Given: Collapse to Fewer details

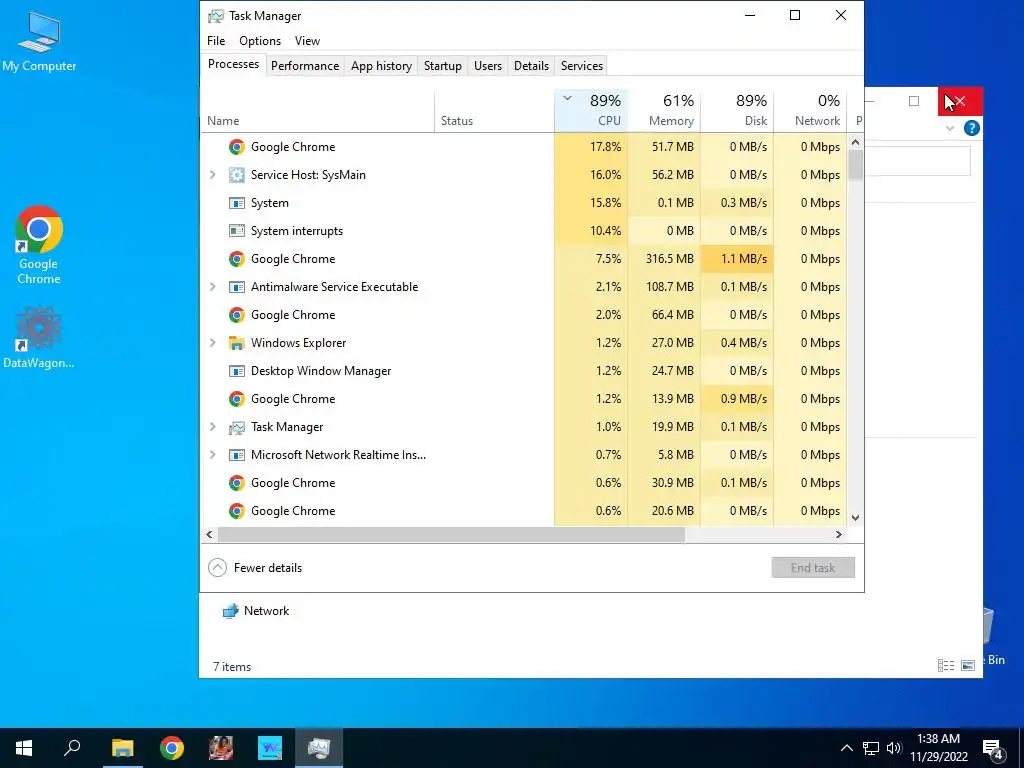Looking at the screenshot, I should pos(255,568).
